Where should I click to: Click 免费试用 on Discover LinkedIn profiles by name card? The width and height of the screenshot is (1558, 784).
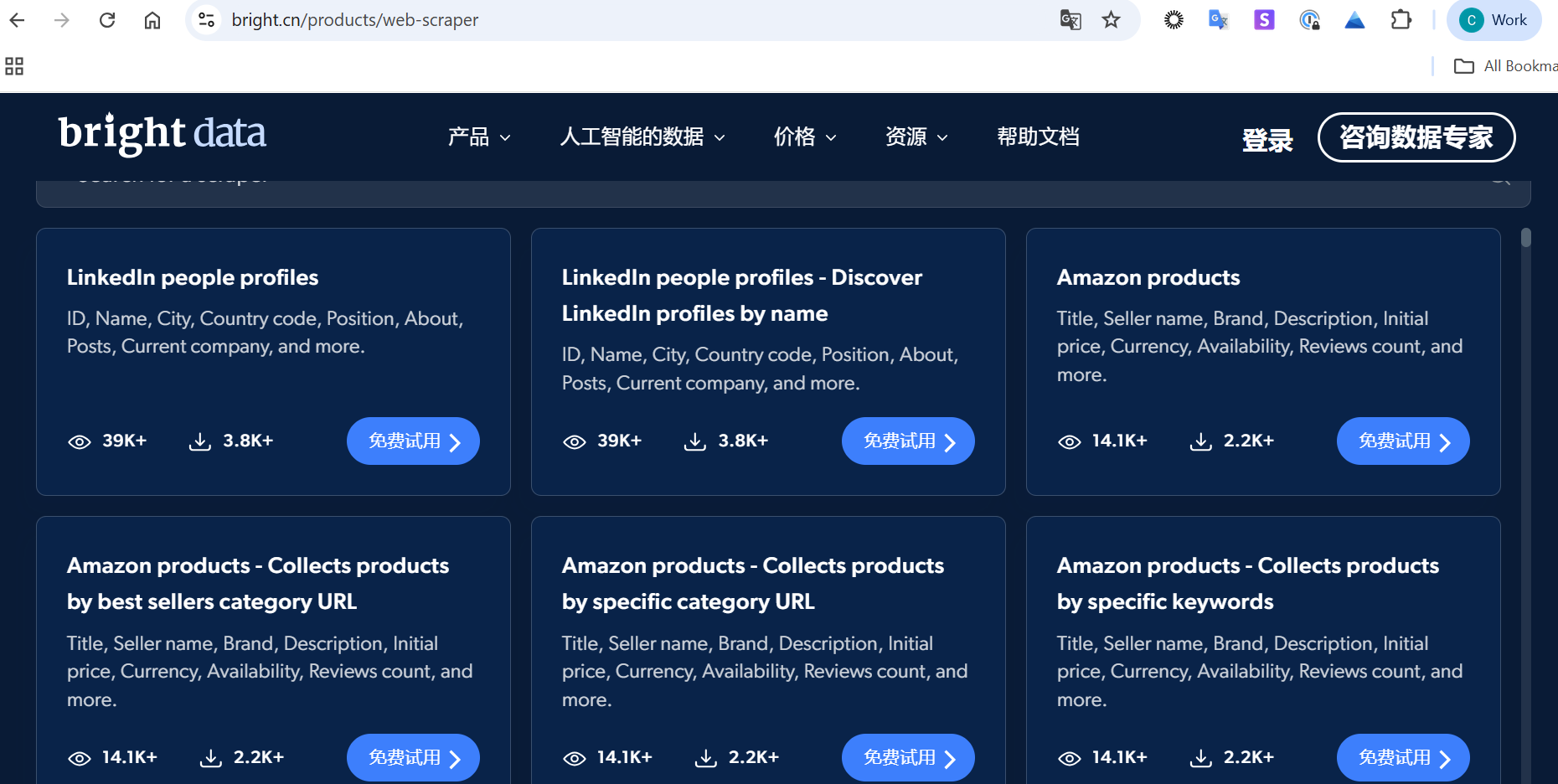pyautogui.click(x=908, y=441)
